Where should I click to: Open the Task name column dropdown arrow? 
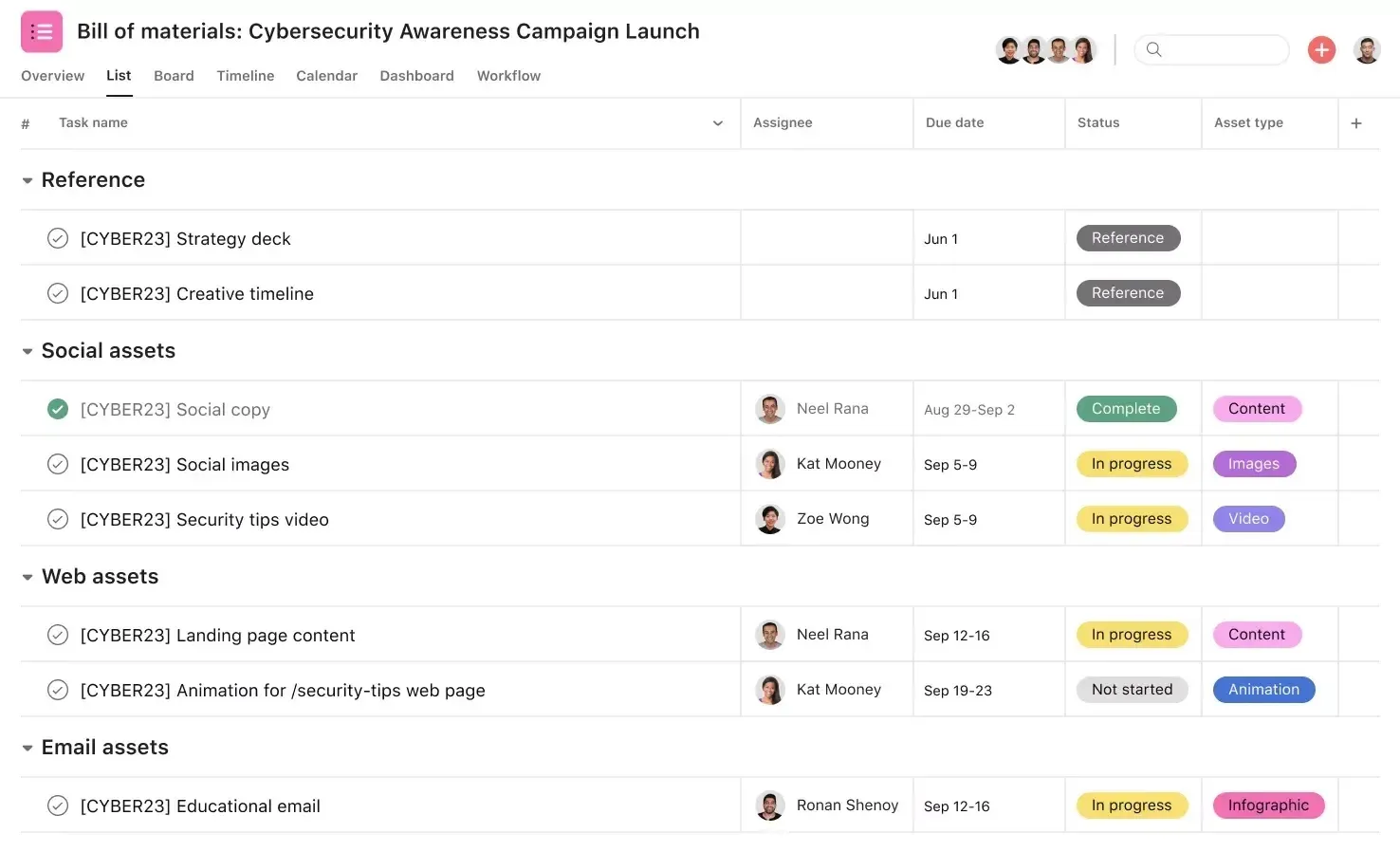click(718, 123)
